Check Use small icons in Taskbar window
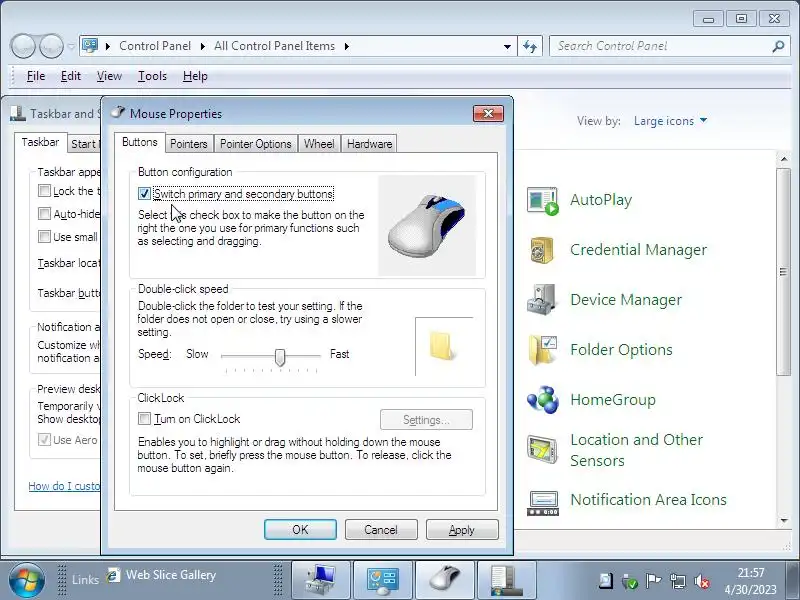The width and height of the screenshot is (800, 600). point(44,237)
